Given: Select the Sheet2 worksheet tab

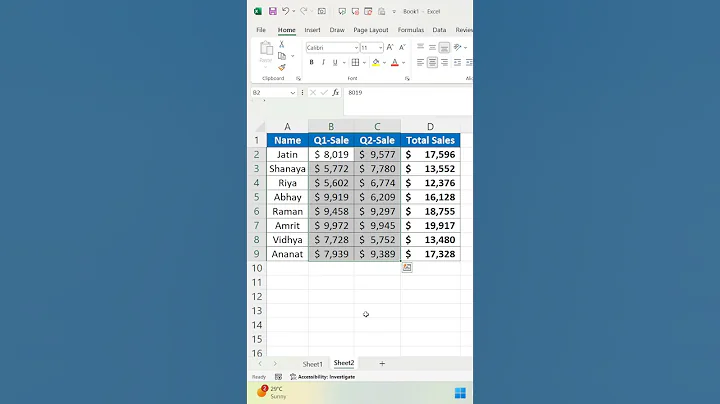Looking at the screenshot, I should point(344,363).
